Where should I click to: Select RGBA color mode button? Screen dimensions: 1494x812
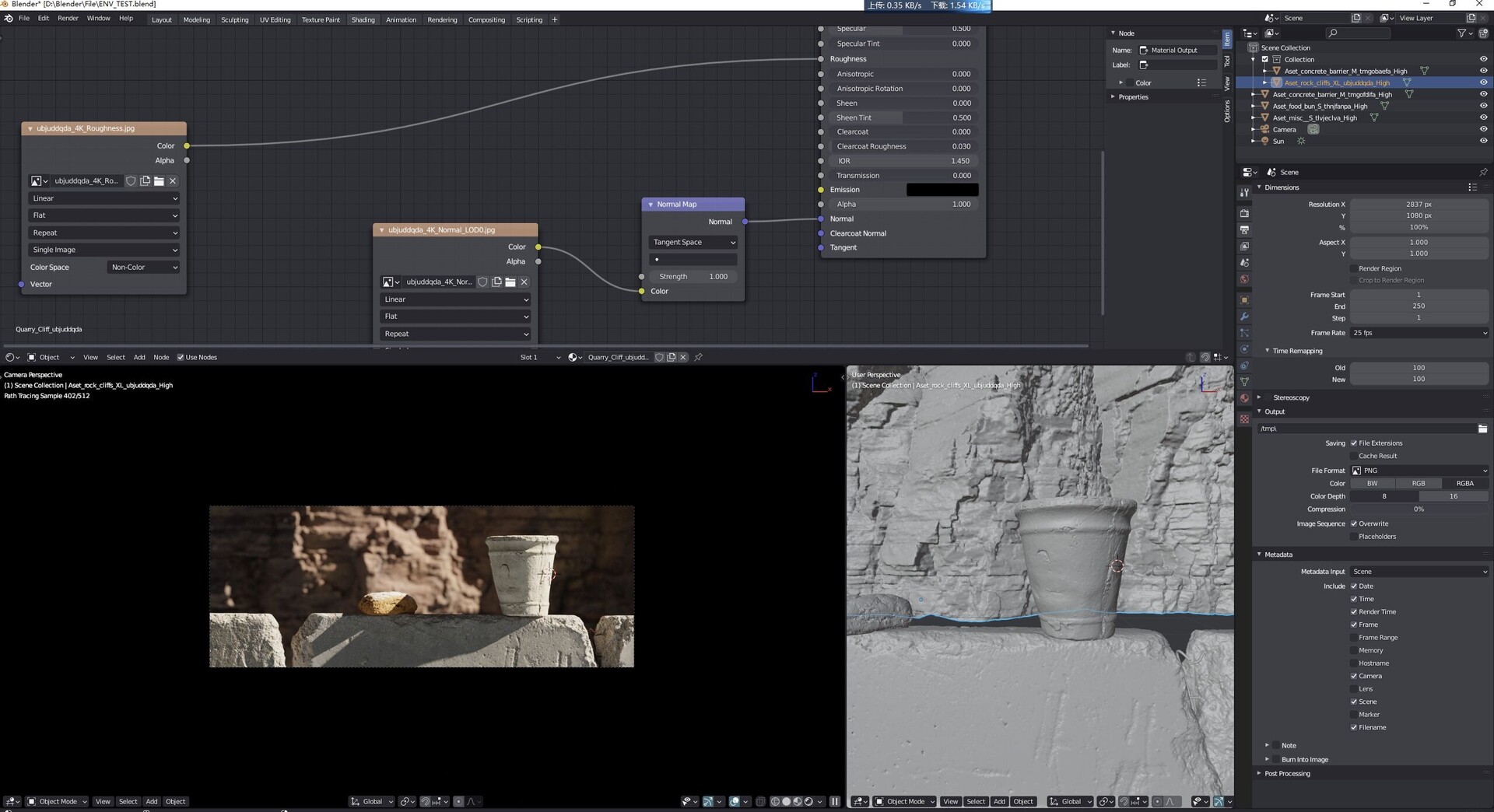pyautogui.click(x=1465, y=484)
